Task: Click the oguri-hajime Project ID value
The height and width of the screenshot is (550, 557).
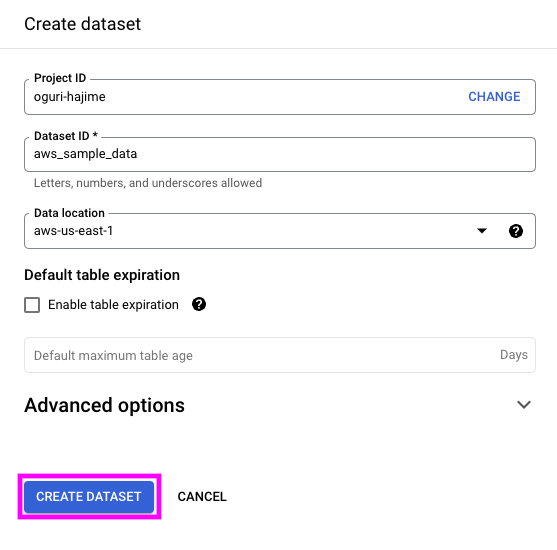Action: pyautogui.click(x=70, y=97)
